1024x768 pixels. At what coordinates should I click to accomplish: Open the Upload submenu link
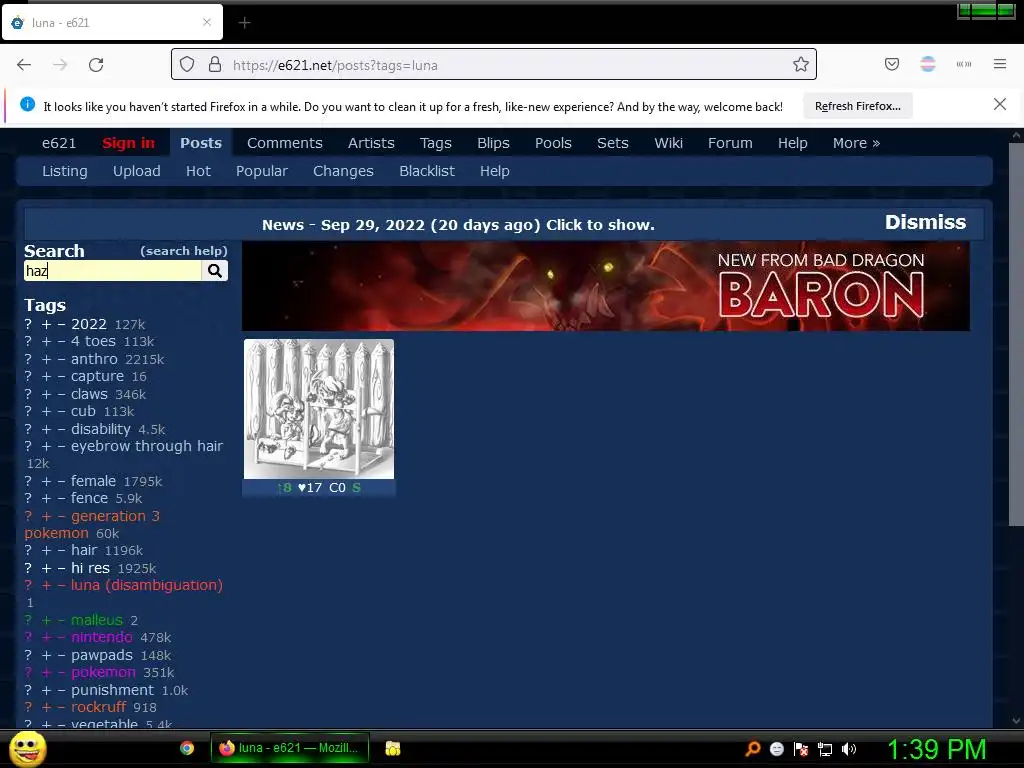pos(136,171)
